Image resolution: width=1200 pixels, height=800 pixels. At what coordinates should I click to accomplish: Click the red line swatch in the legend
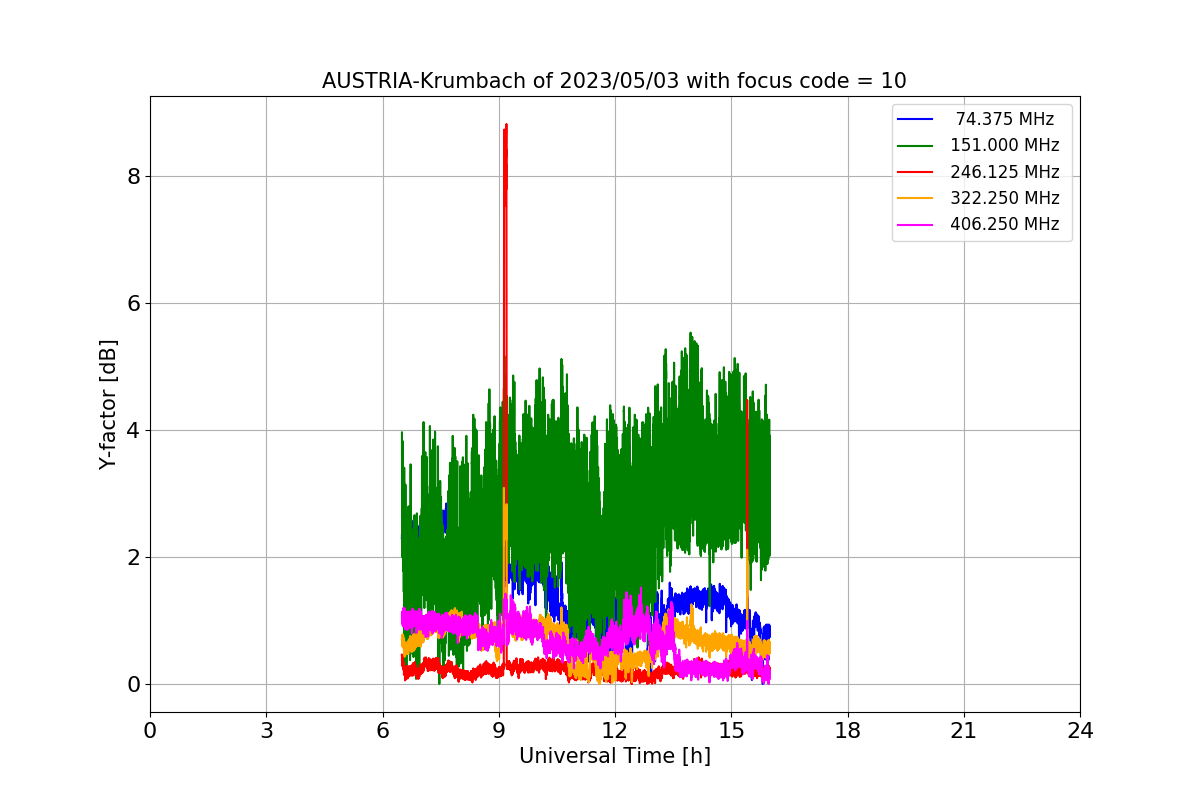pos(916,172)
